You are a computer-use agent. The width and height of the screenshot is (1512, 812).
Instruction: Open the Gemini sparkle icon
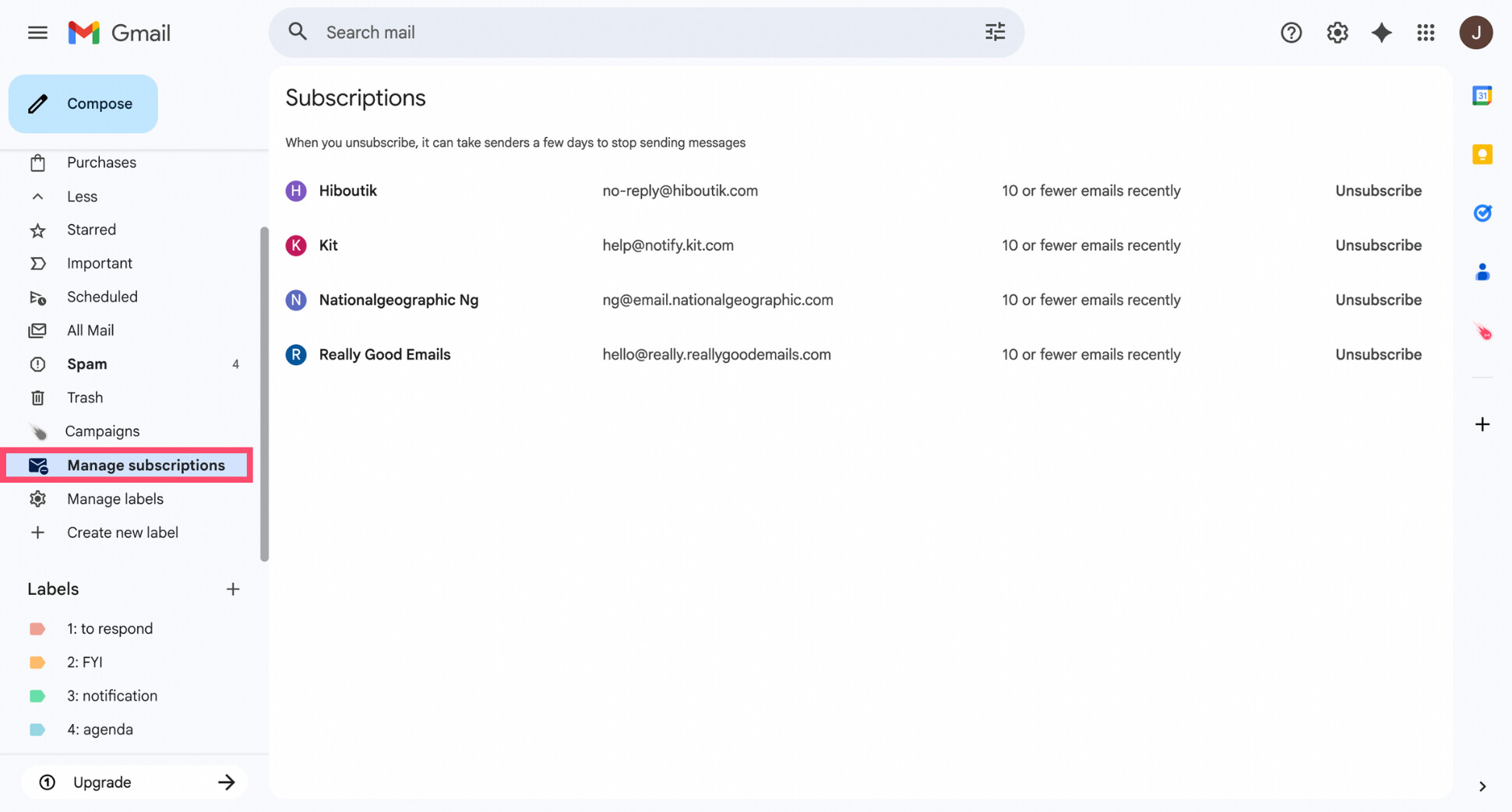click(1381, 32)
